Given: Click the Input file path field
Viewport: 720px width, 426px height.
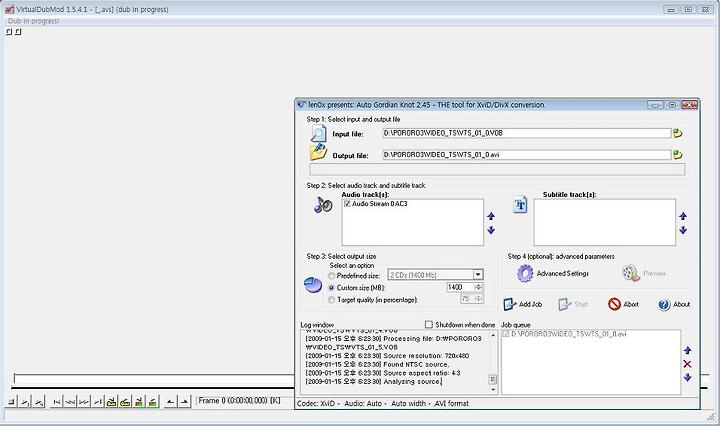Looking at the screenshot, I should point(527,133).
